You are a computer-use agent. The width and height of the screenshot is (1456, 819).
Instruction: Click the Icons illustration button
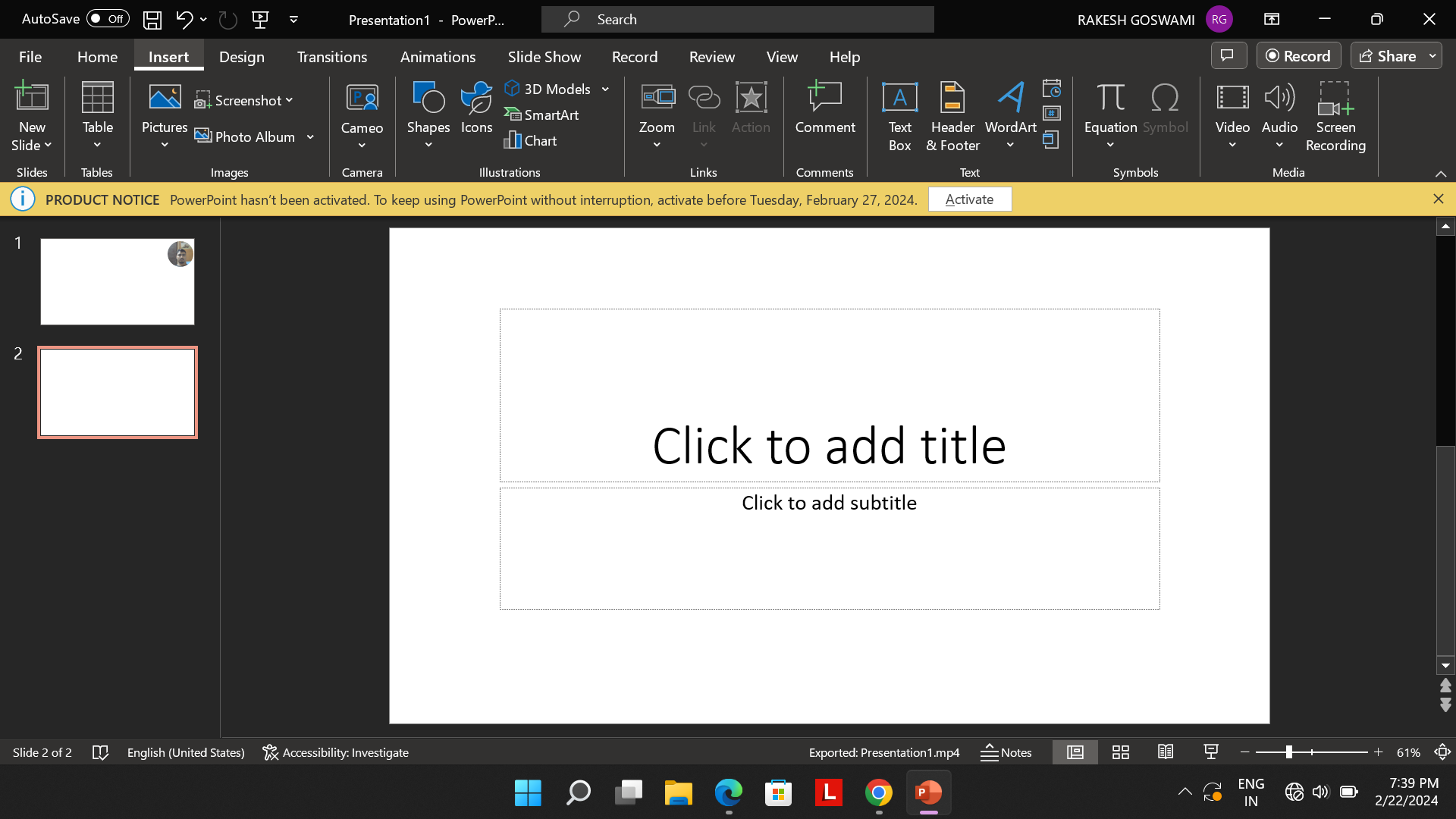click(476, 108)
